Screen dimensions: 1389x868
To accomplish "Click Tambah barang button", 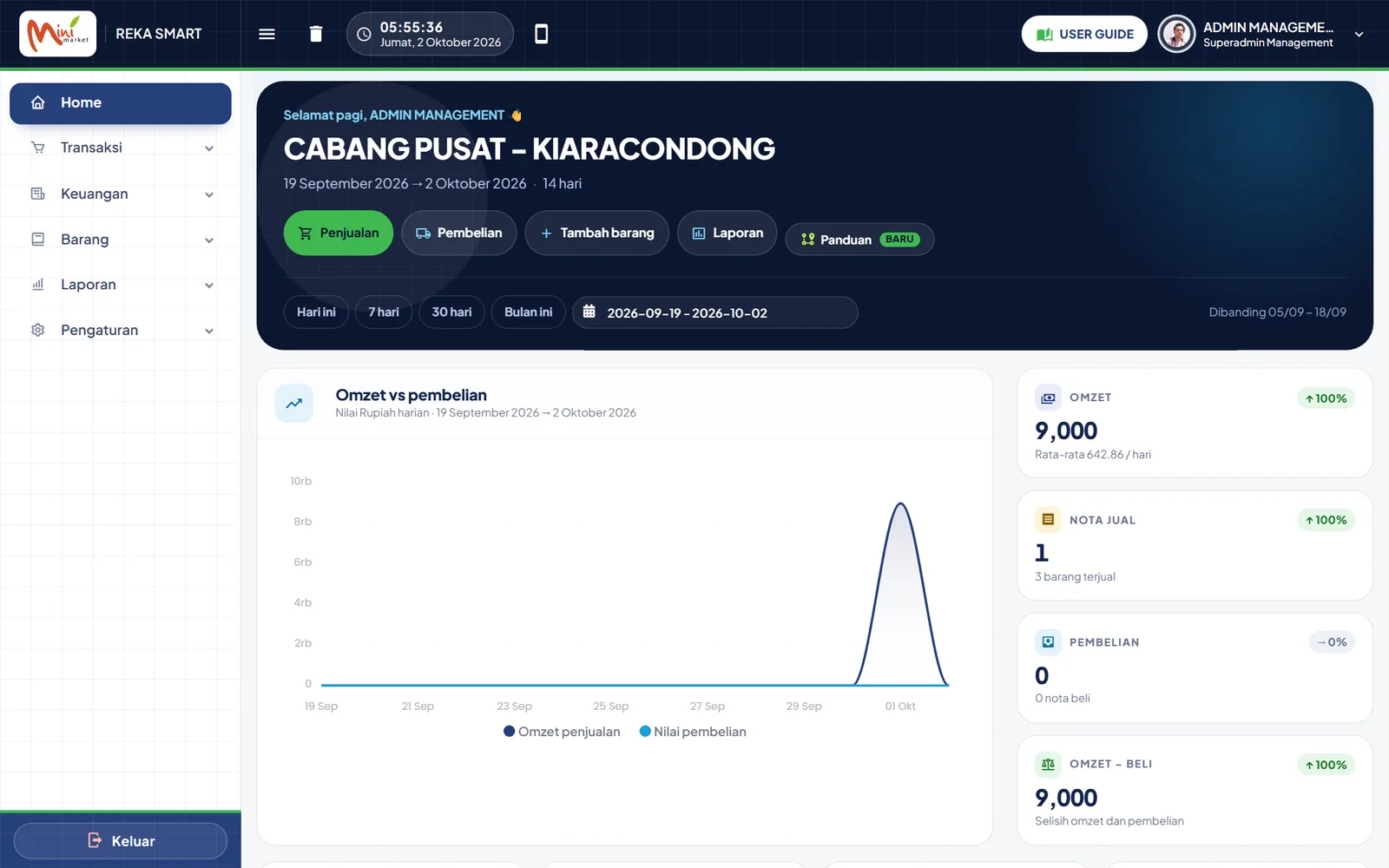I will click(x=596, y=233).
